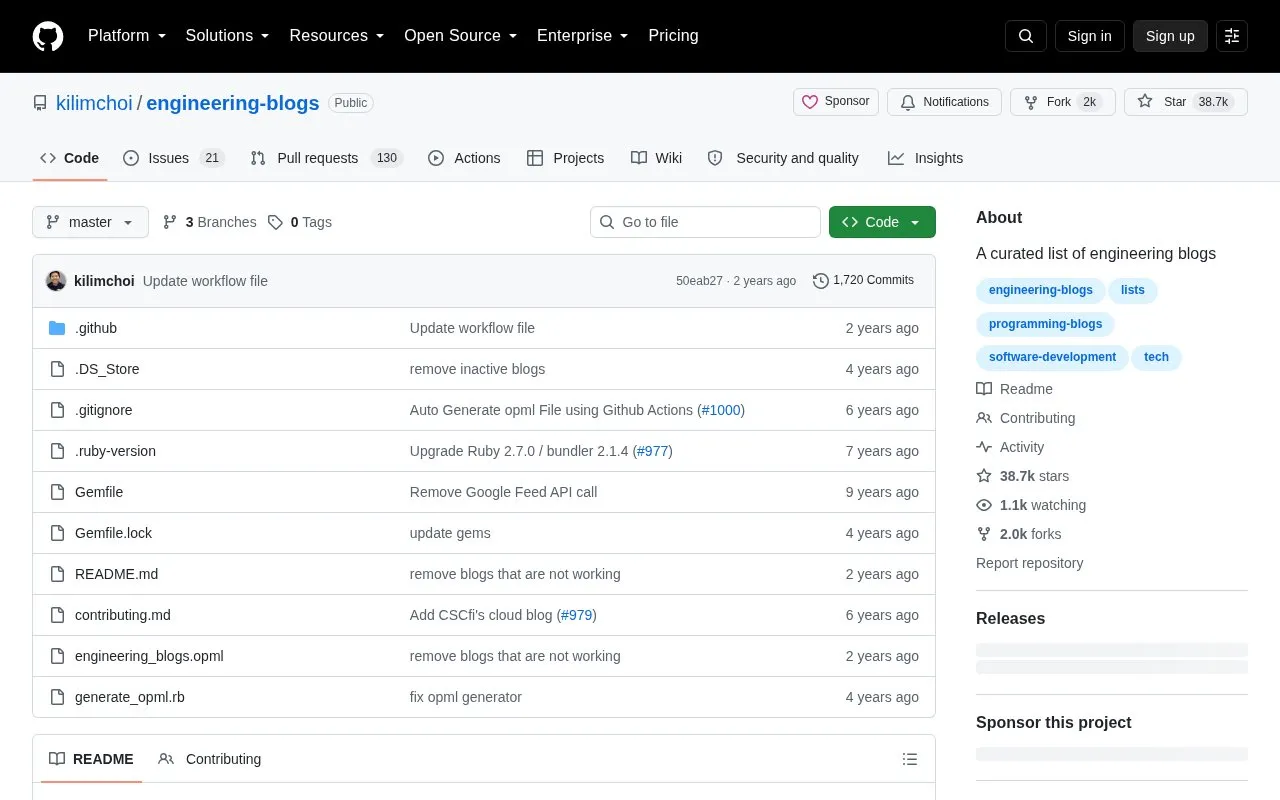Open the 1,720 Commits history
Viewport: 1280px width, 800px height.
pos(863,280)
